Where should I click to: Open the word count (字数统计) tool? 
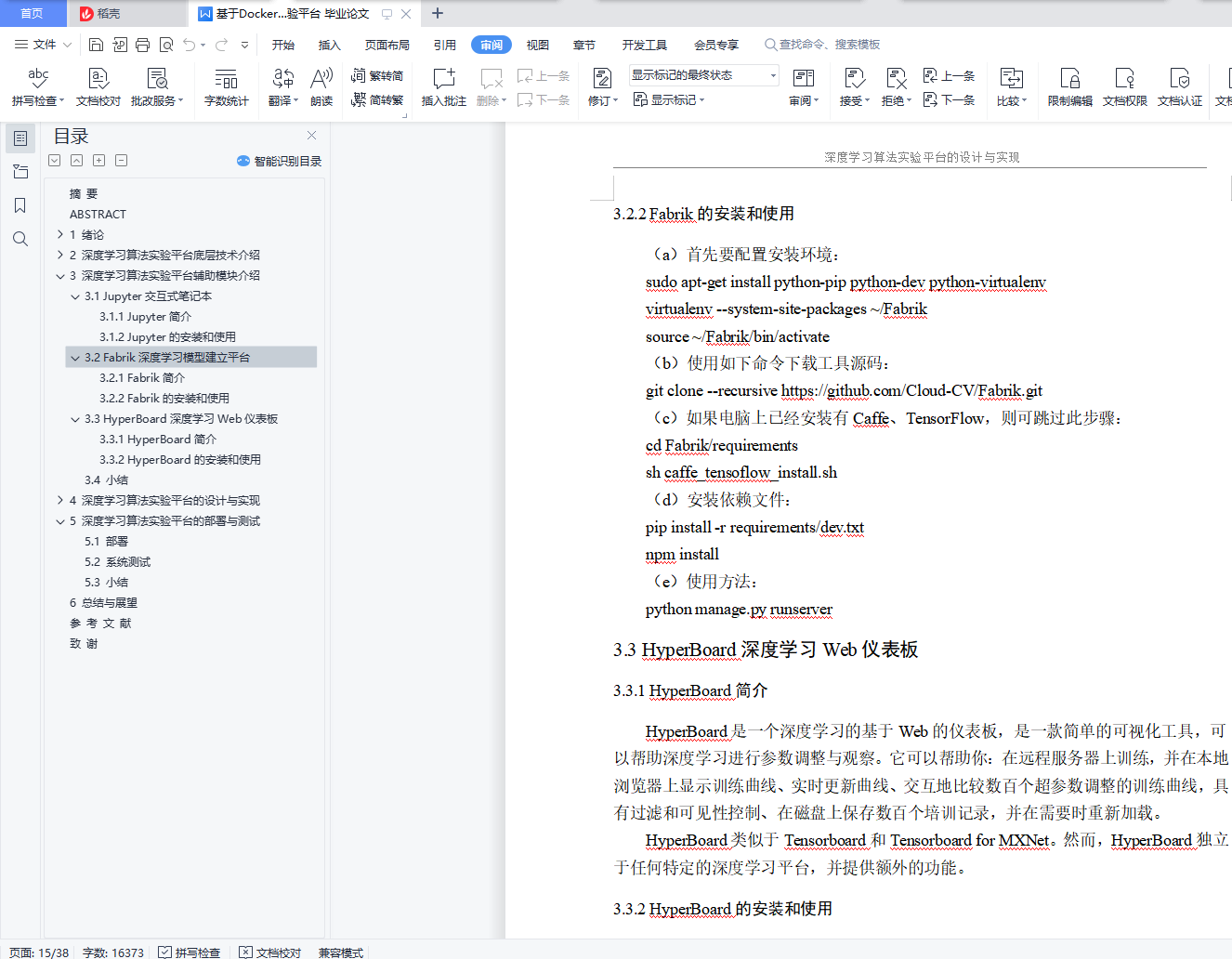227,87
